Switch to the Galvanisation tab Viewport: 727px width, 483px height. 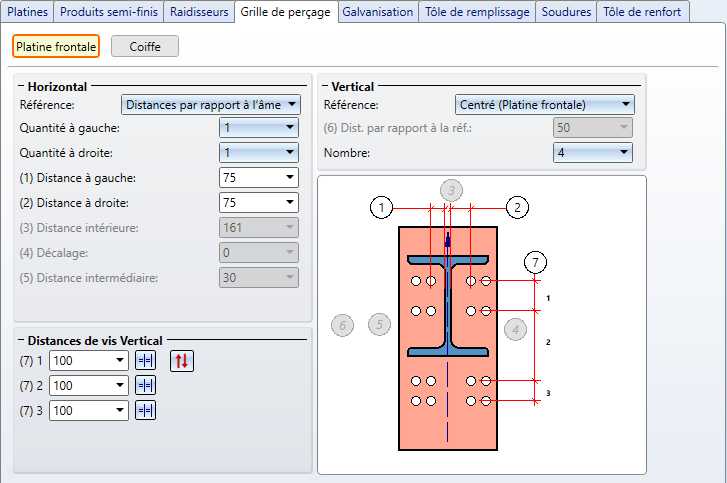click(377, 12)
